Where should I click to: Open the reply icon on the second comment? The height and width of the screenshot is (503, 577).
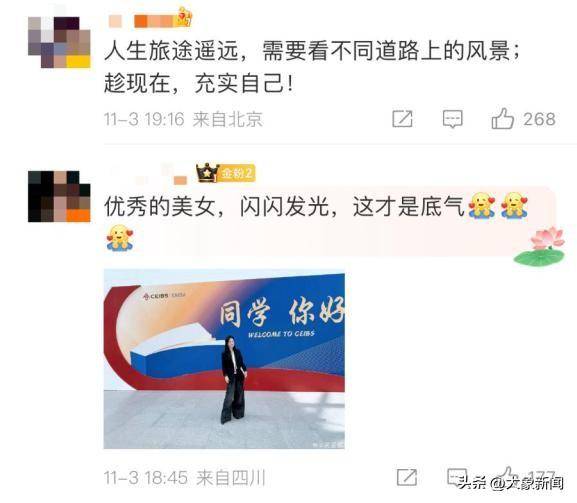(x=457, y=477)
